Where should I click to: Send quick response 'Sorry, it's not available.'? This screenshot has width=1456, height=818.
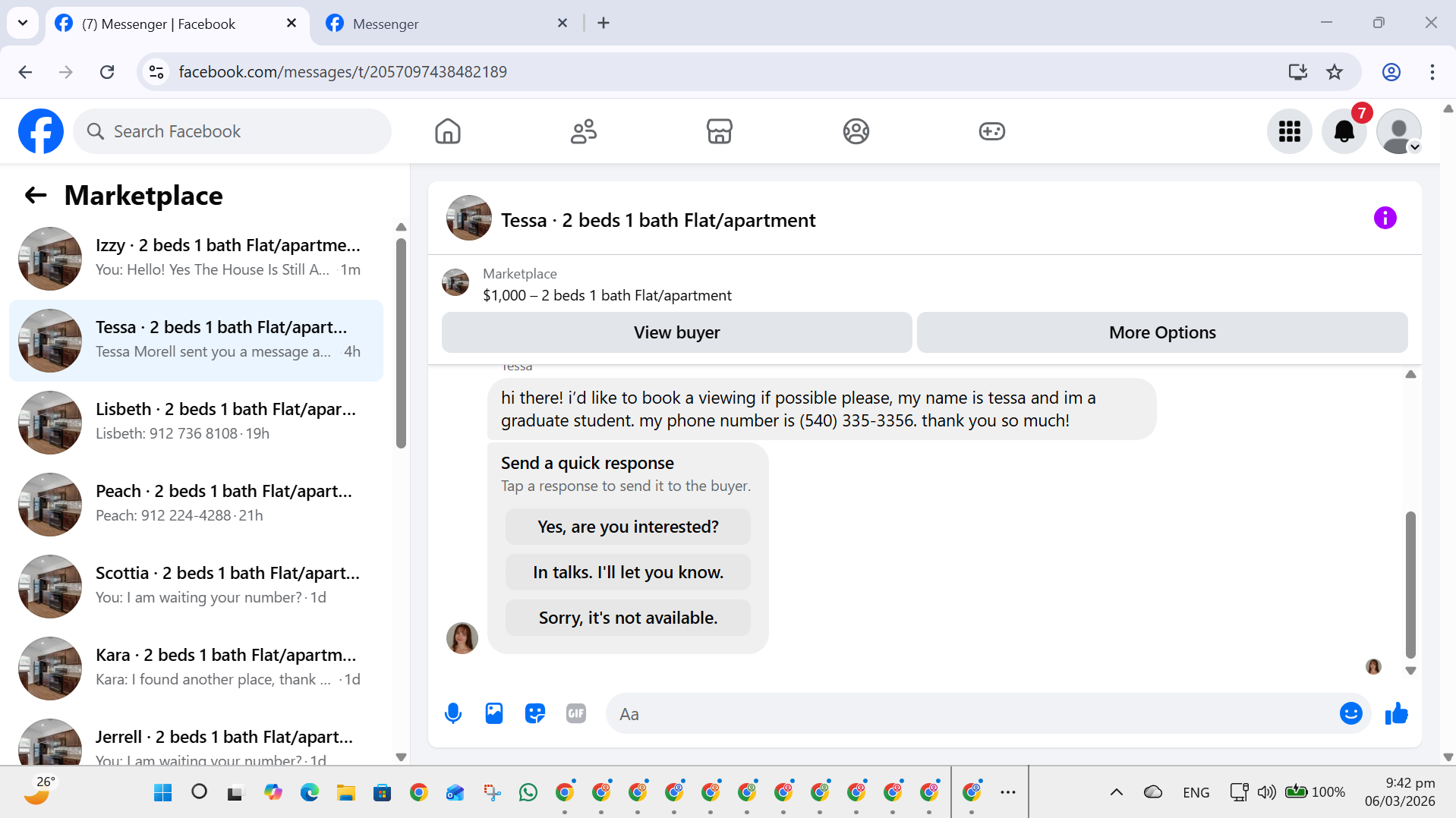coord(628,618)
